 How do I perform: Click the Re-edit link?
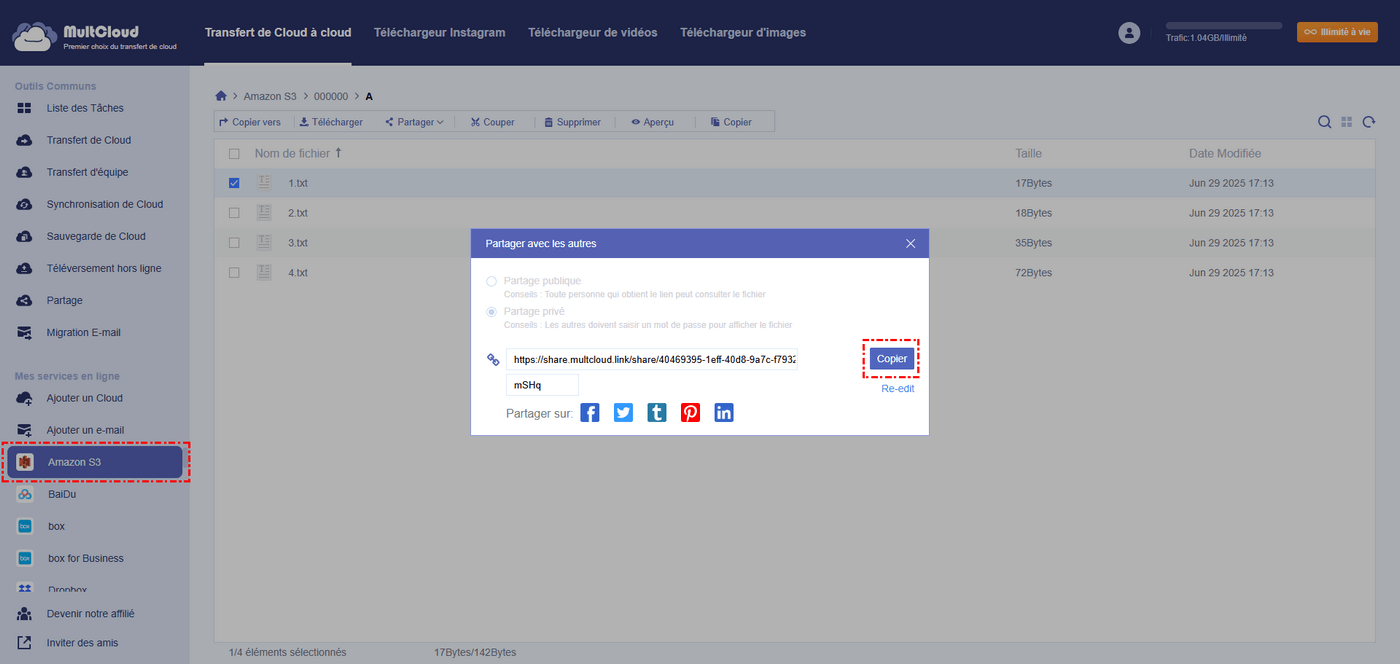click(x=898, y=389)
